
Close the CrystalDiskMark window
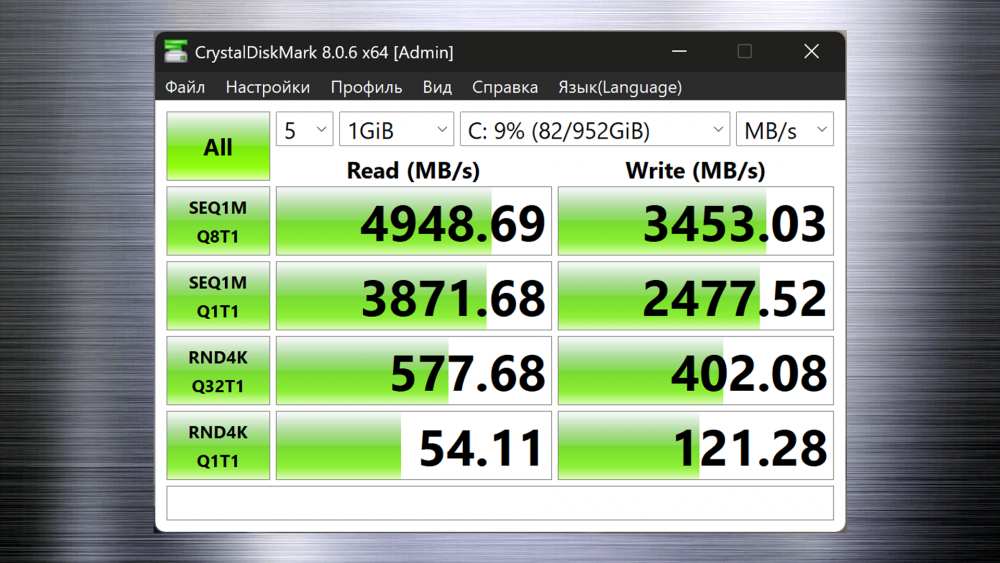811,52
